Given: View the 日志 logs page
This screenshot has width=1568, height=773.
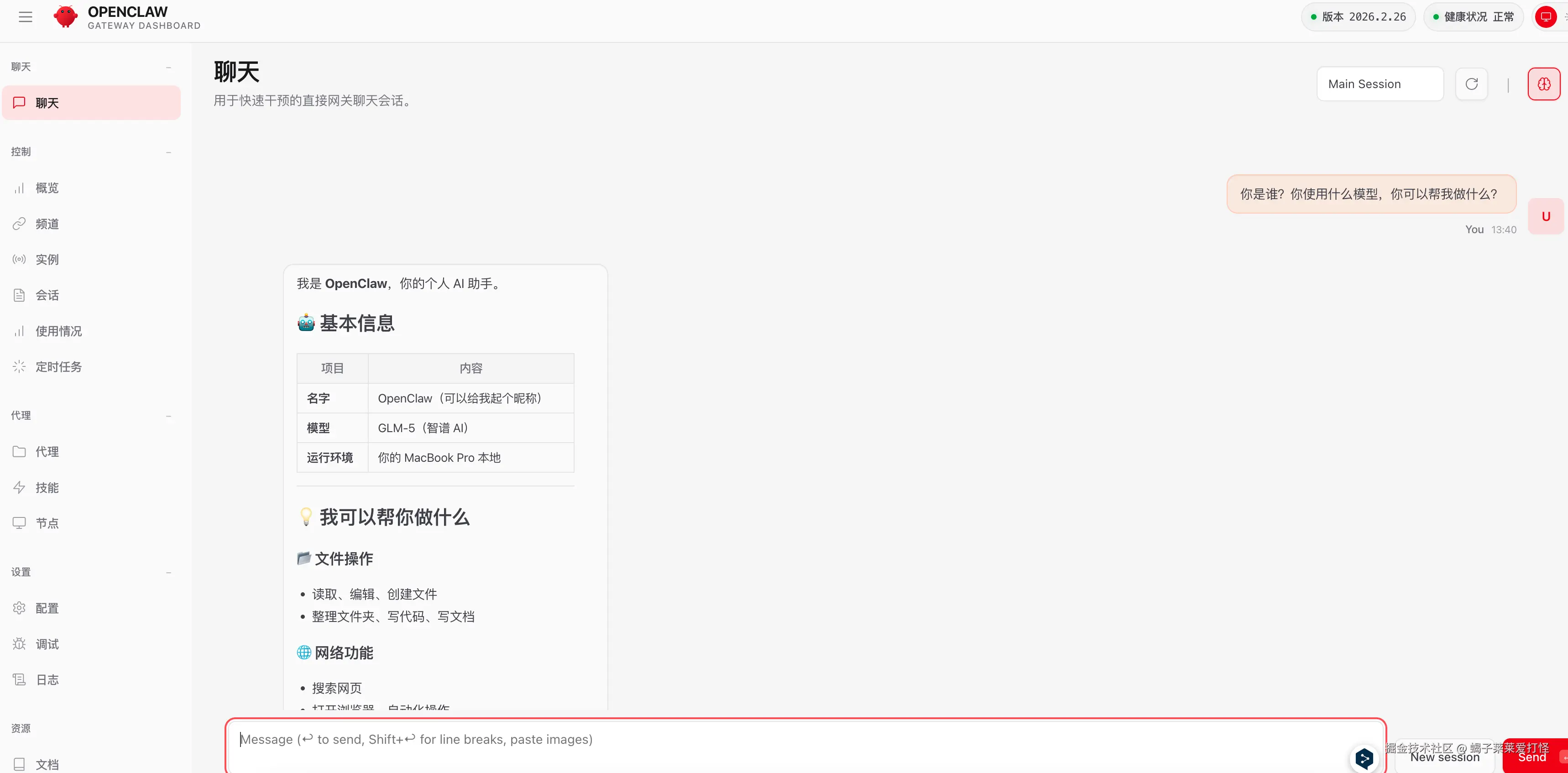Looking at the screenshot, I should (x=47, y=679).
